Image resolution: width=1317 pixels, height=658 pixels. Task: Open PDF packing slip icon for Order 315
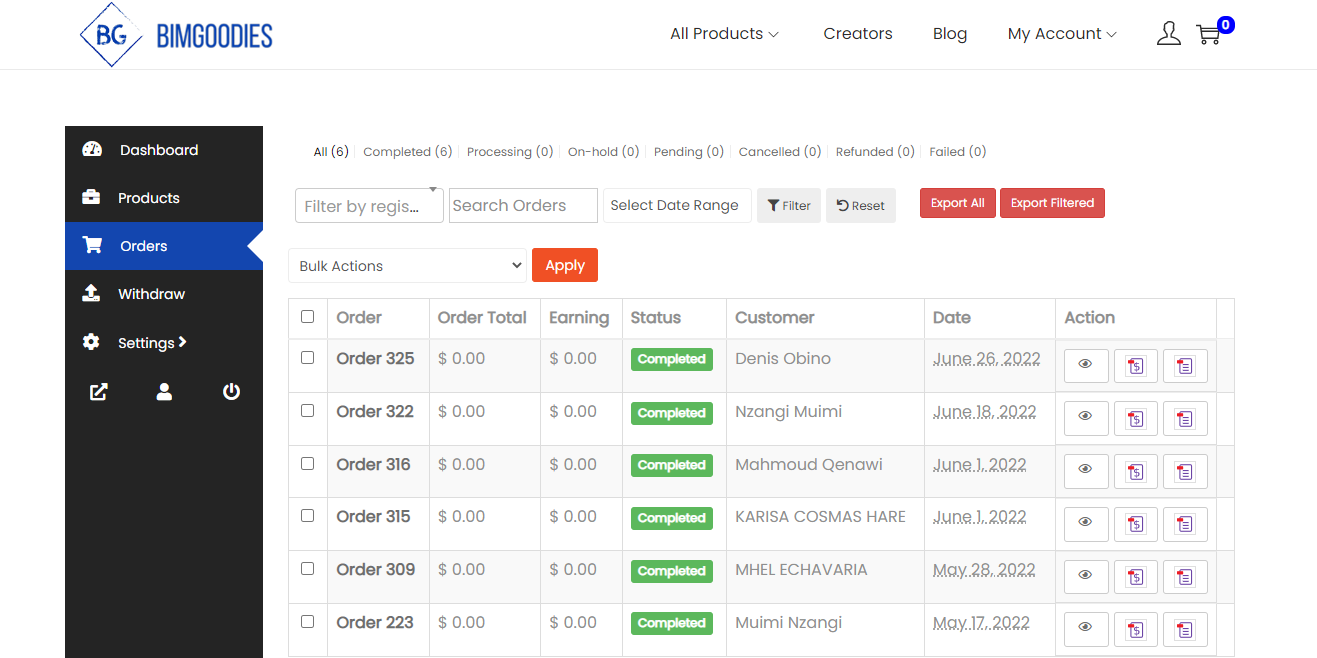tap(1185, 524)
